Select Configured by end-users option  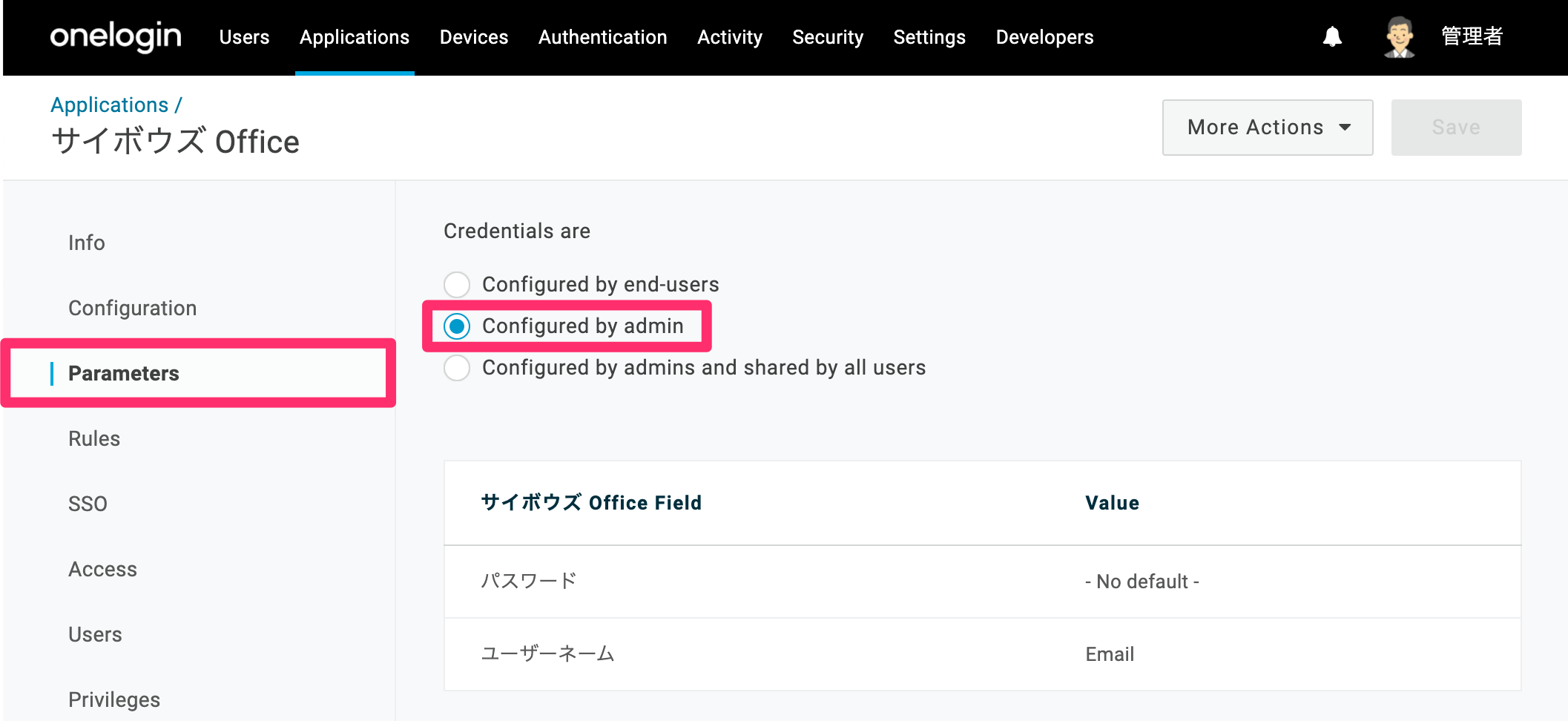[x=457, y=284]
